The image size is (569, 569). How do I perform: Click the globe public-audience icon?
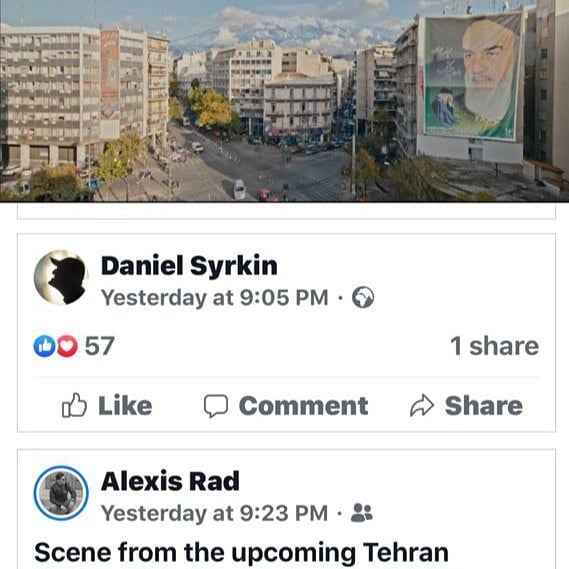click(x=363, y=298)
